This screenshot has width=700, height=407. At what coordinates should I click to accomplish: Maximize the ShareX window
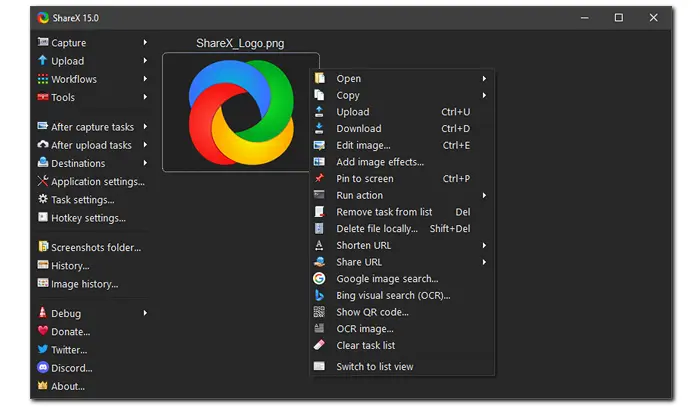[619, 17]
